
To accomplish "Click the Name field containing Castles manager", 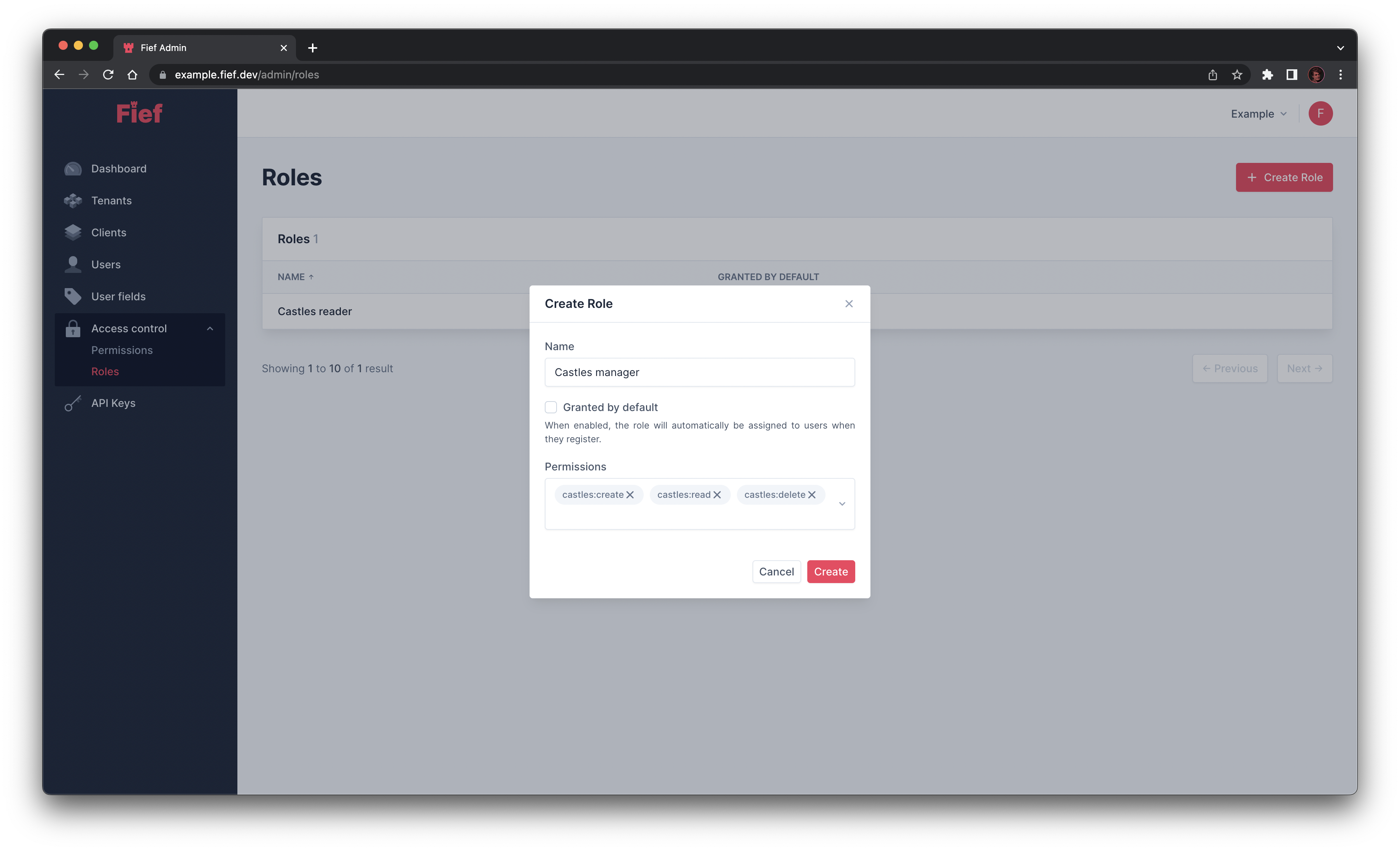I will pyautogui.click(x=700, y=372).
